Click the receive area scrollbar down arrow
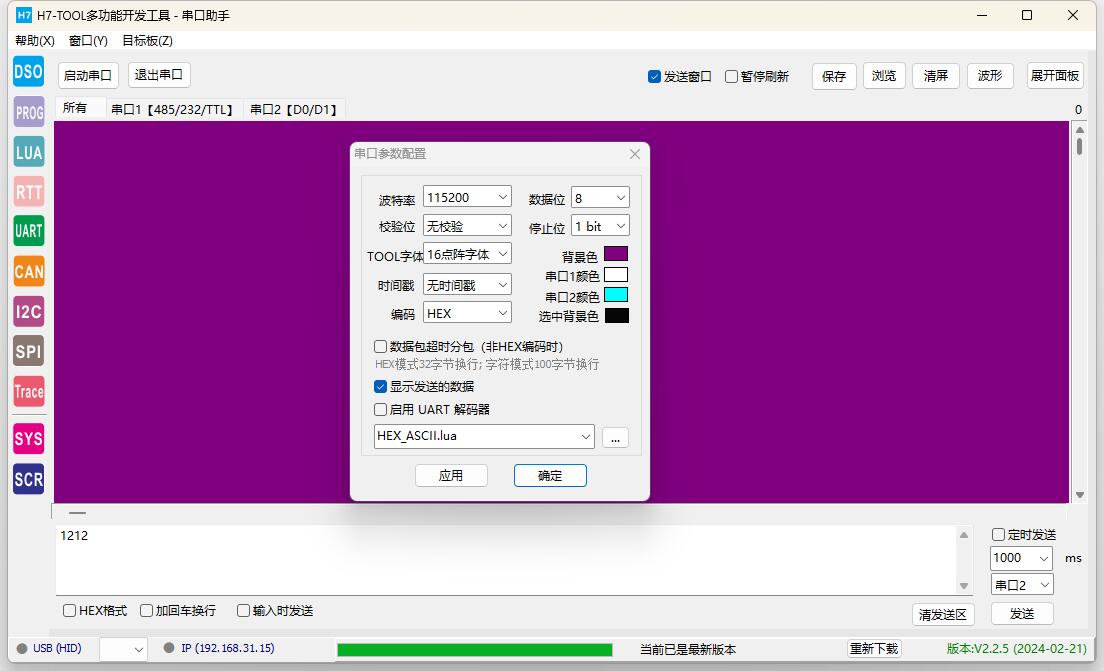This screenshot has width=1104, height=671. point(1079,496)
